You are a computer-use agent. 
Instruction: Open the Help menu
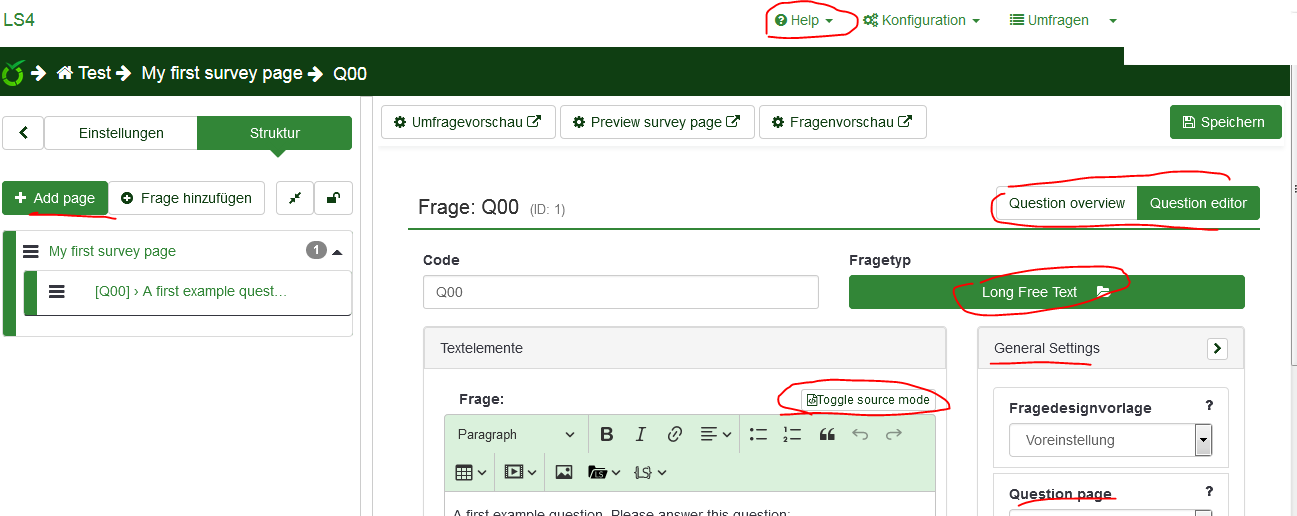pyautogui.click(x=804, y=20)
